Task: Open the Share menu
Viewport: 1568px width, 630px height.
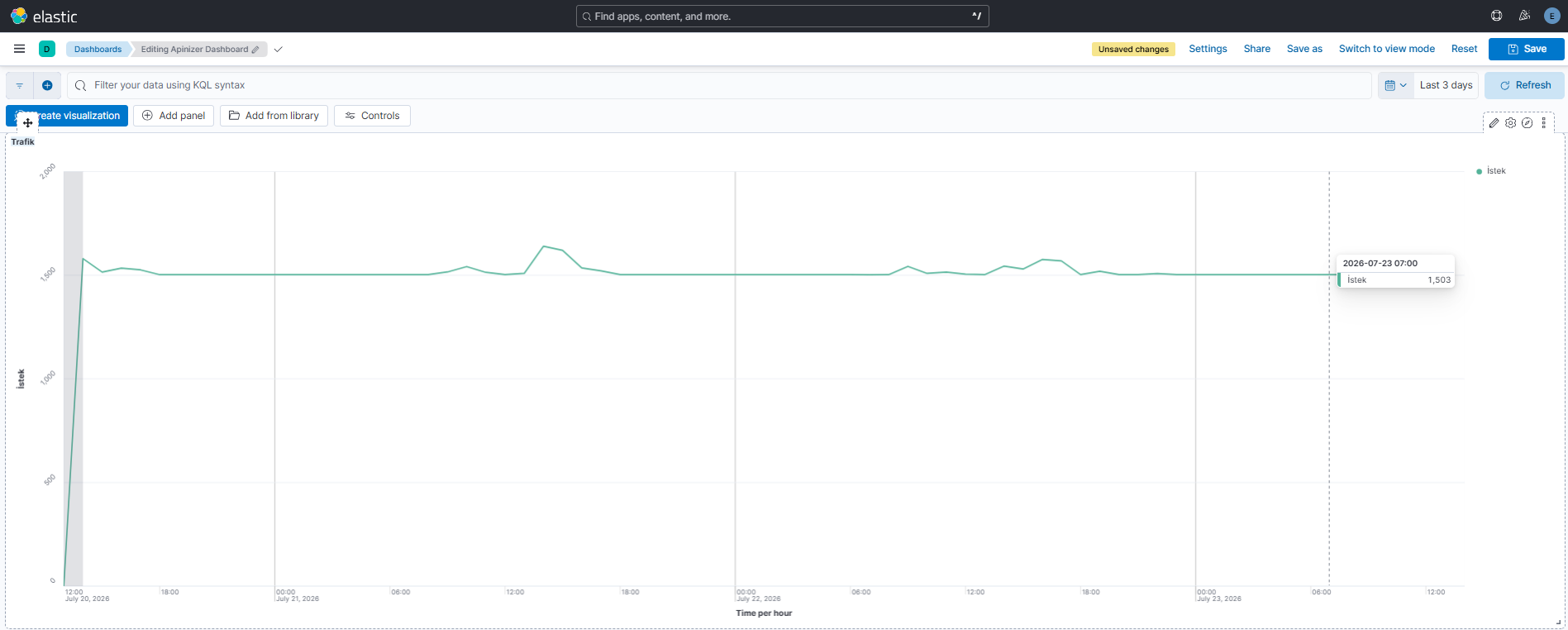Action: 1256,49
